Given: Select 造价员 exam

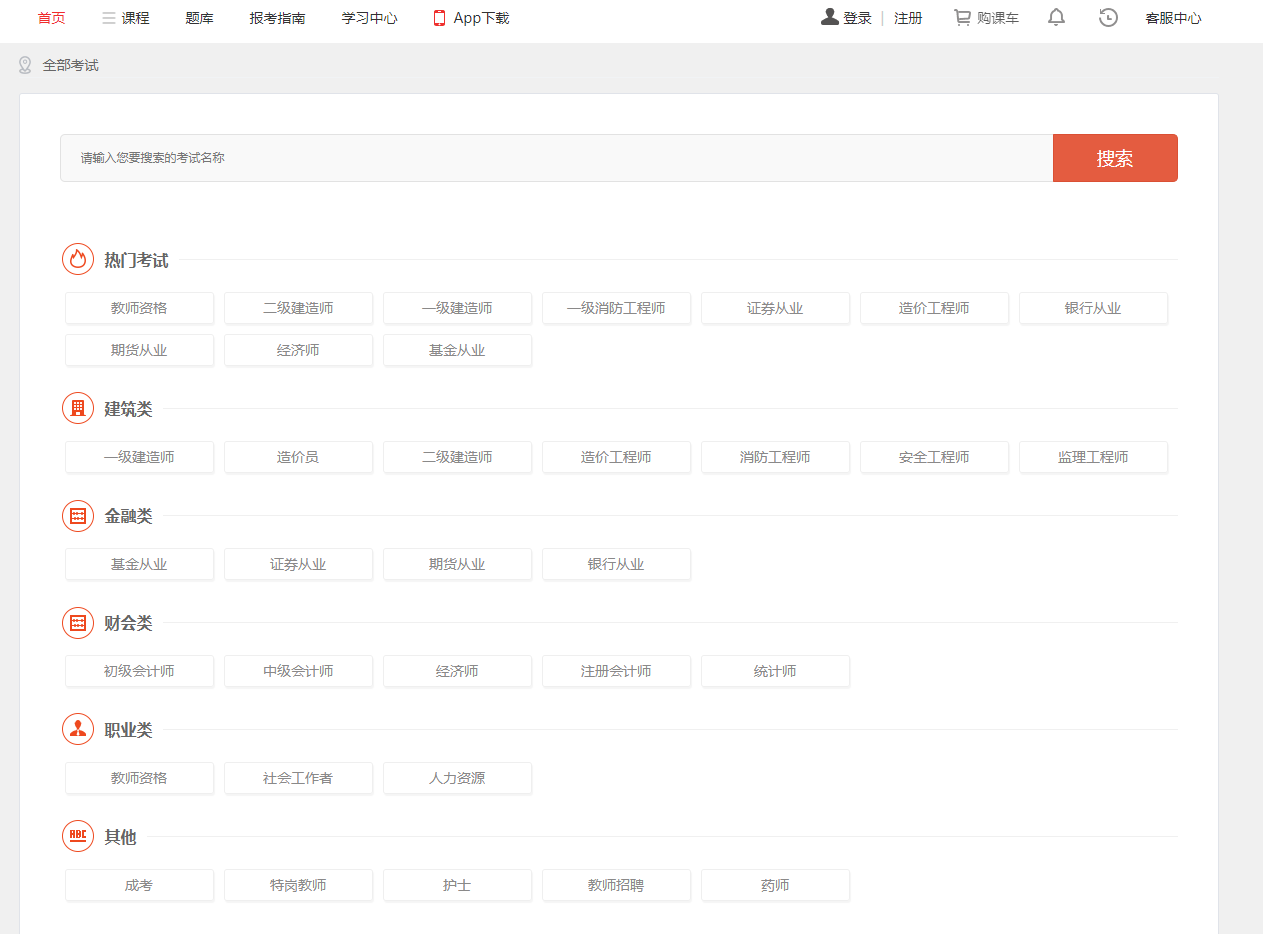Looking at the screenshot, I should pyautogui.click(x=298, y=457).
